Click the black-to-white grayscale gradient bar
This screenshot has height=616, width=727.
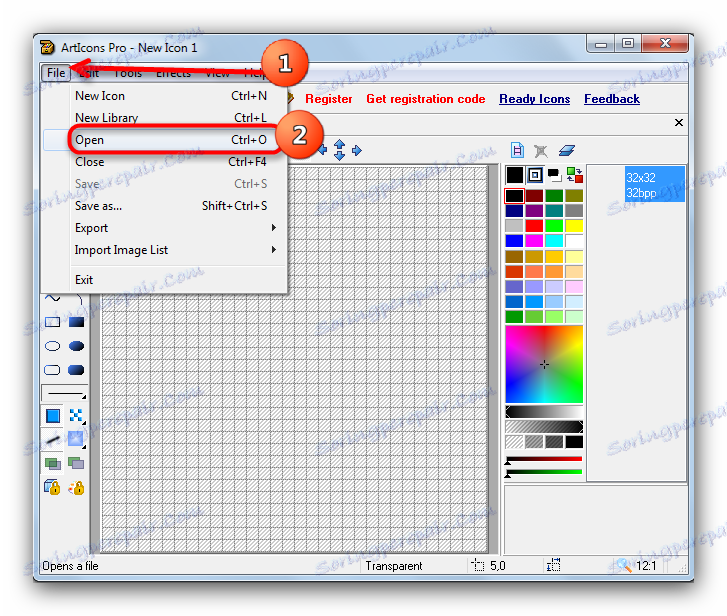pyautogui.click(x=544, y=412)
